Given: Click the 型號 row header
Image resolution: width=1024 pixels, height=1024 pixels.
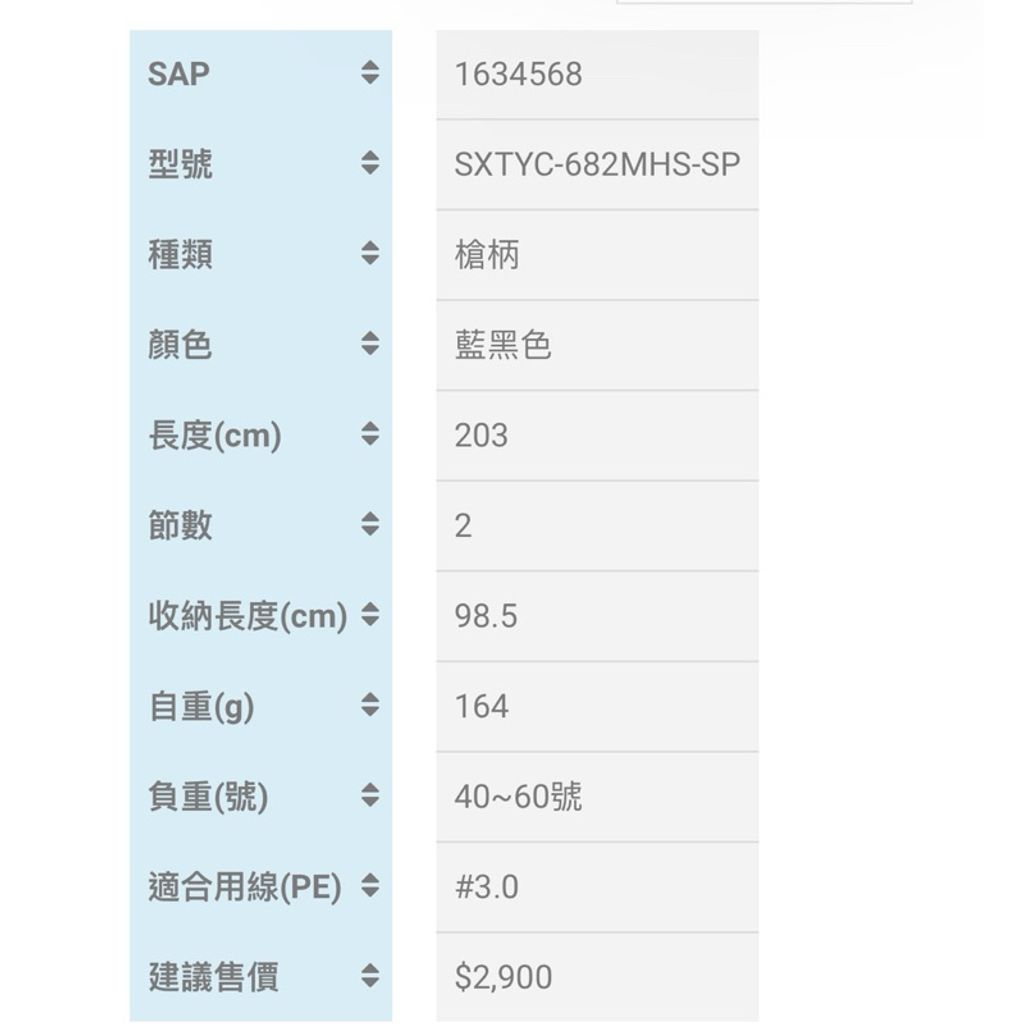Looking at the screenshot, I should coord(180,164).
